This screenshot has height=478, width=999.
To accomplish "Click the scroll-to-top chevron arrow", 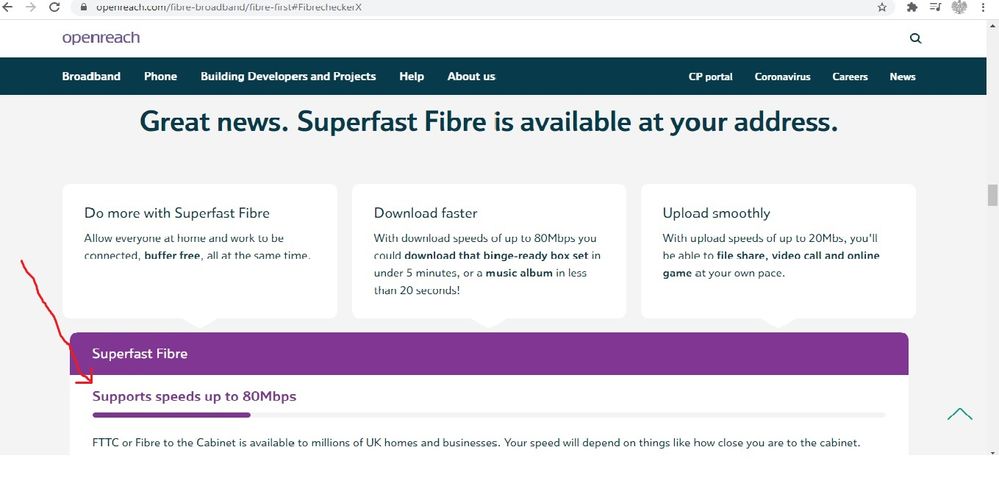I will [959, 414].
